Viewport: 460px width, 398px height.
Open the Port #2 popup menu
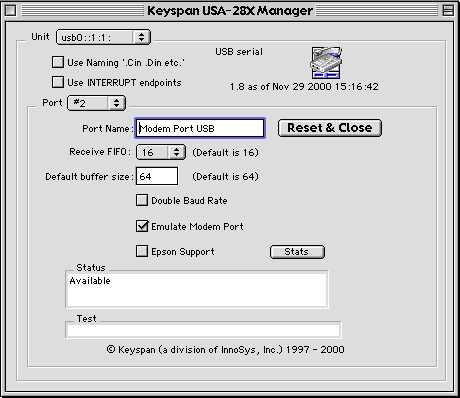click(96, 103)
